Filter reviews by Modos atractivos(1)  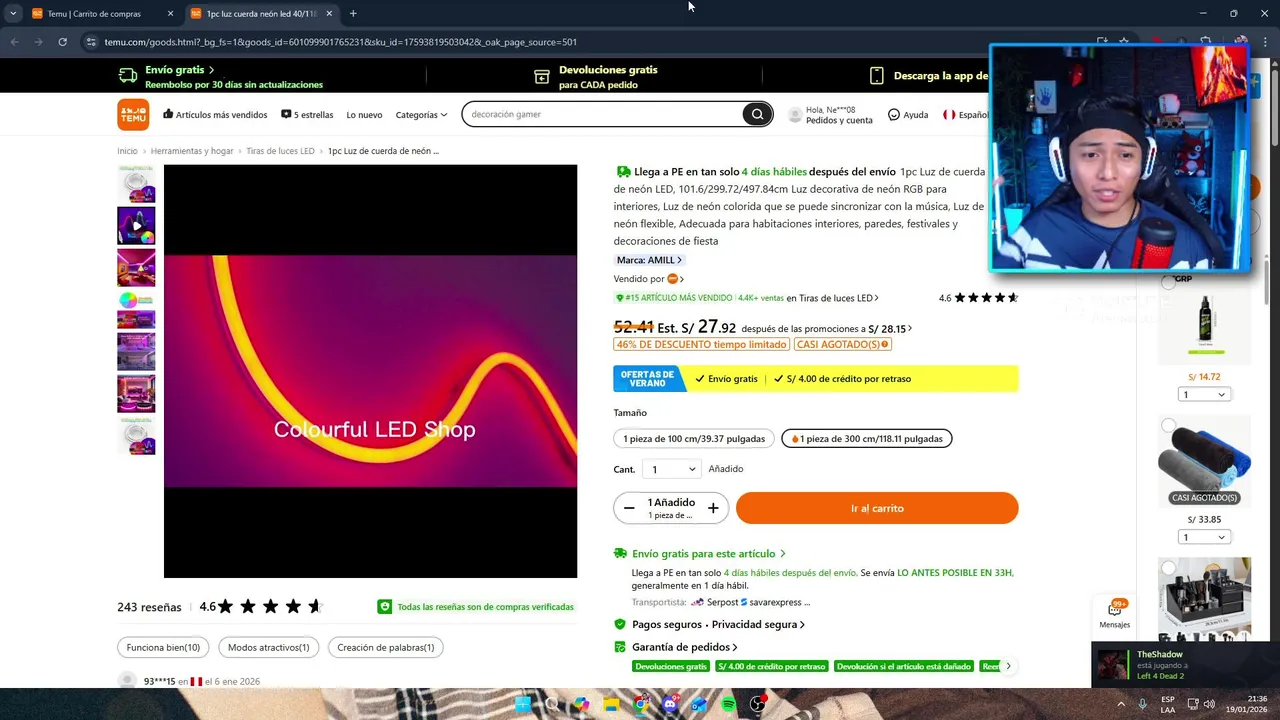[x=268, y=647]
